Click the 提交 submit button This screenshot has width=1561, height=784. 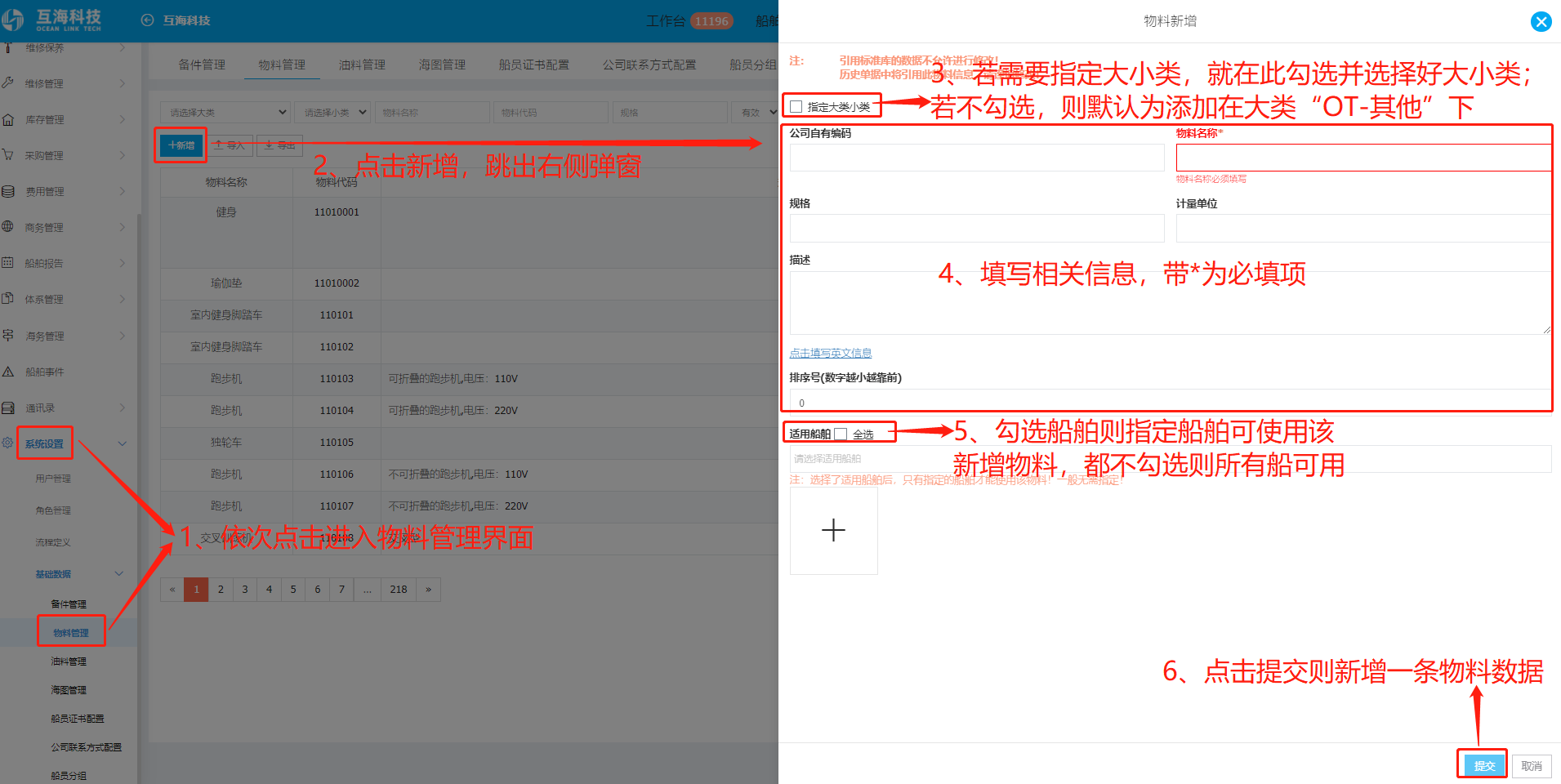coord(1483,765)
